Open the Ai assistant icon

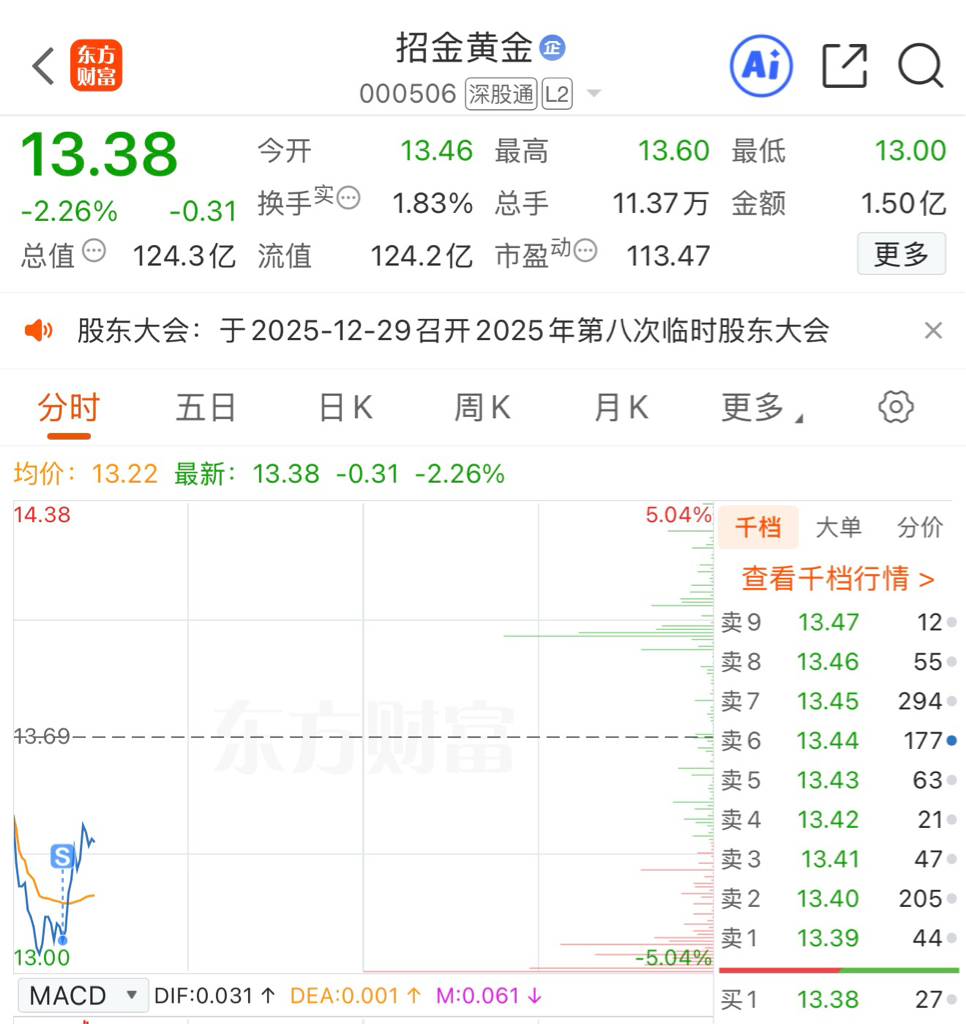(x=761, y=66)
